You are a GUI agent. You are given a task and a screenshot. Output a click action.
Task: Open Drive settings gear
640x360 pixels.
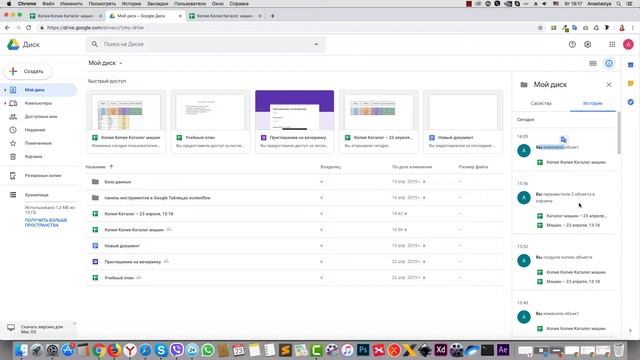click(x=587, y=44)
